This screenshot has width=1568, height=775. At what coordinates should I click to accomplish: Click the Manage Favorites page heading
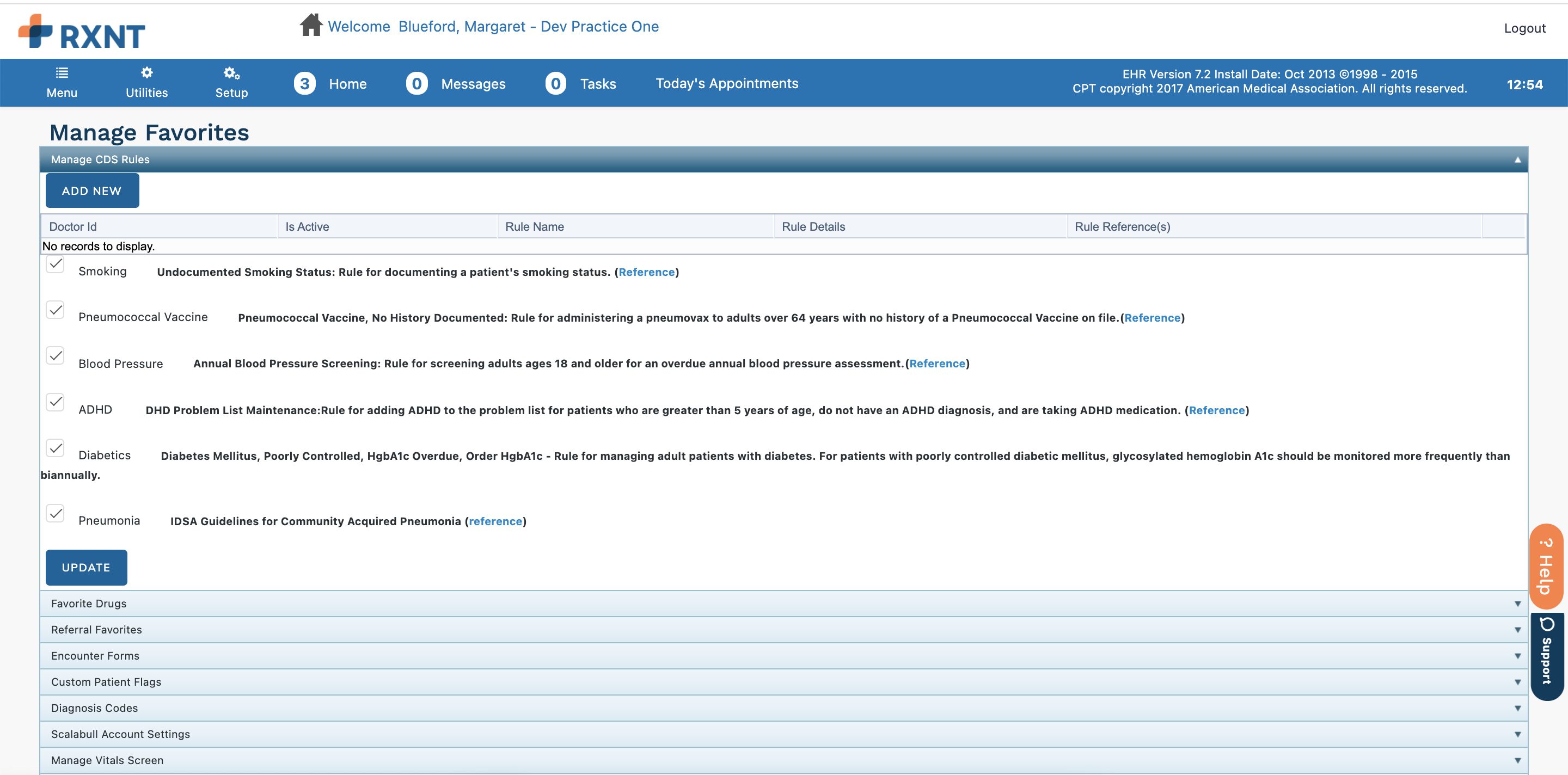149,132
